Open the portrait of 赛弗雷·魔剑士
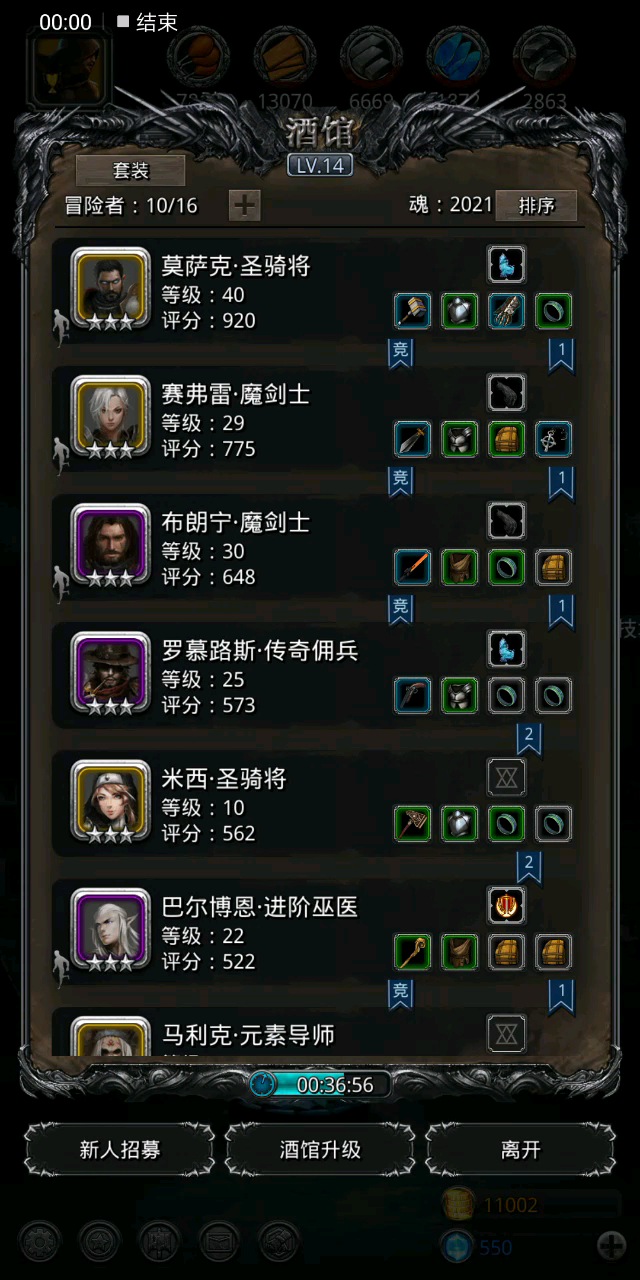Screen dimensions: 640x1280 pos(111,415)
